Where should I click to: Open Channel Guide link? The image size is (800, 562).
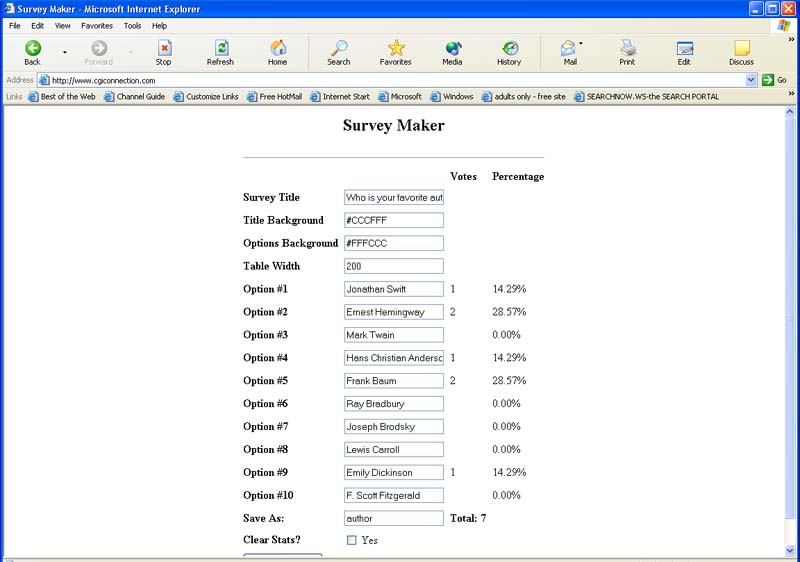(x=135, y=96)
